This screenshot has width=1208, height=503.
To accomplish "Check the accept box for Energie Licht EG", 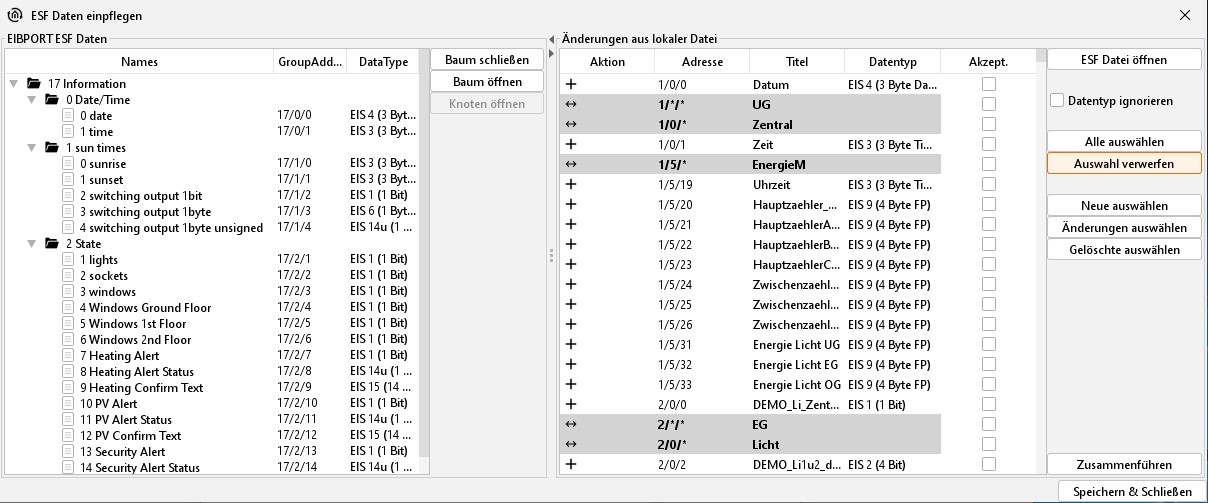I will tap(989, 365).
